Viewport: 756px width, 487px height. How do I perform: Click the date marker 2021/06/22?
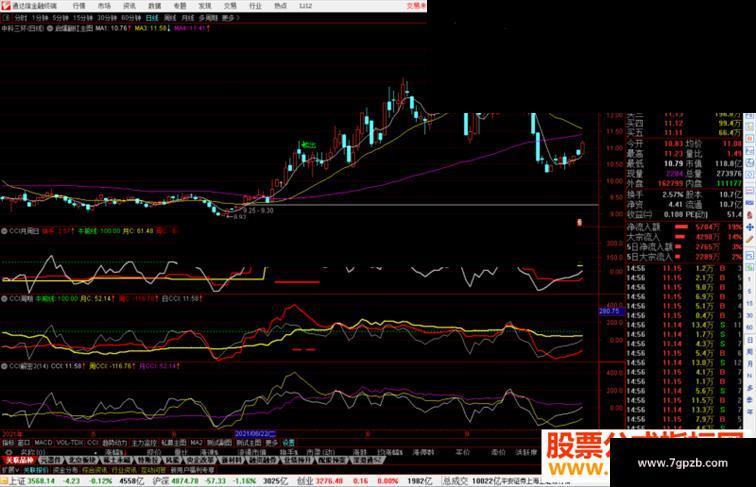tap(255, 434)
